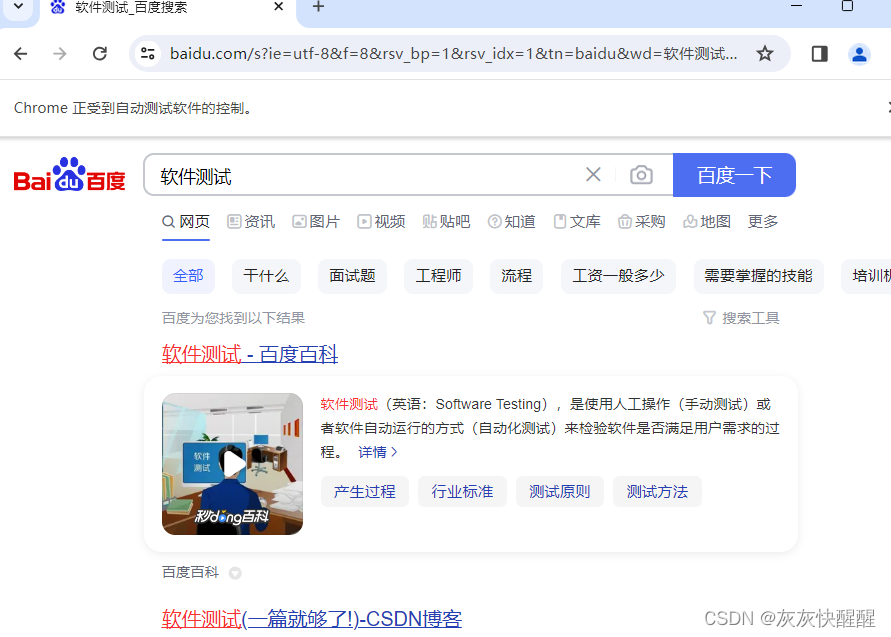Close the 软件测试_百度搜索 tab
891x637 pixels.
coord(278,7)
